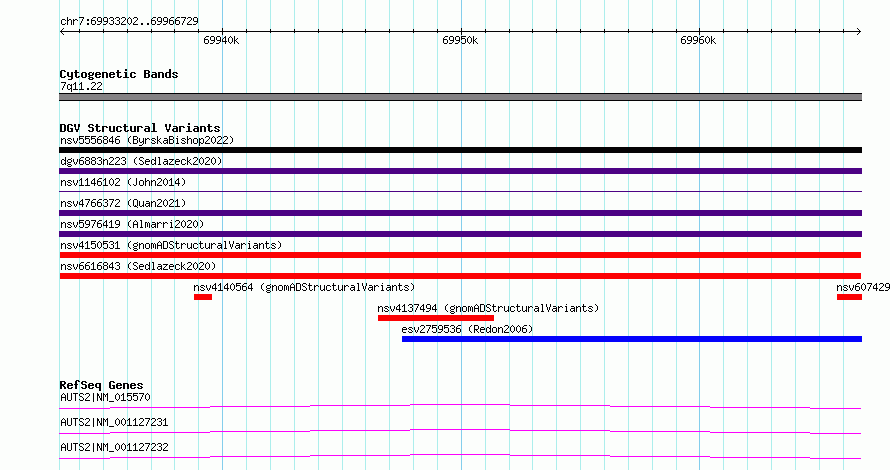Click the small red nsv4140564 variant bar
Image resolution: width=890 pixels, height=470 pixels.
[x=203, y=297]
